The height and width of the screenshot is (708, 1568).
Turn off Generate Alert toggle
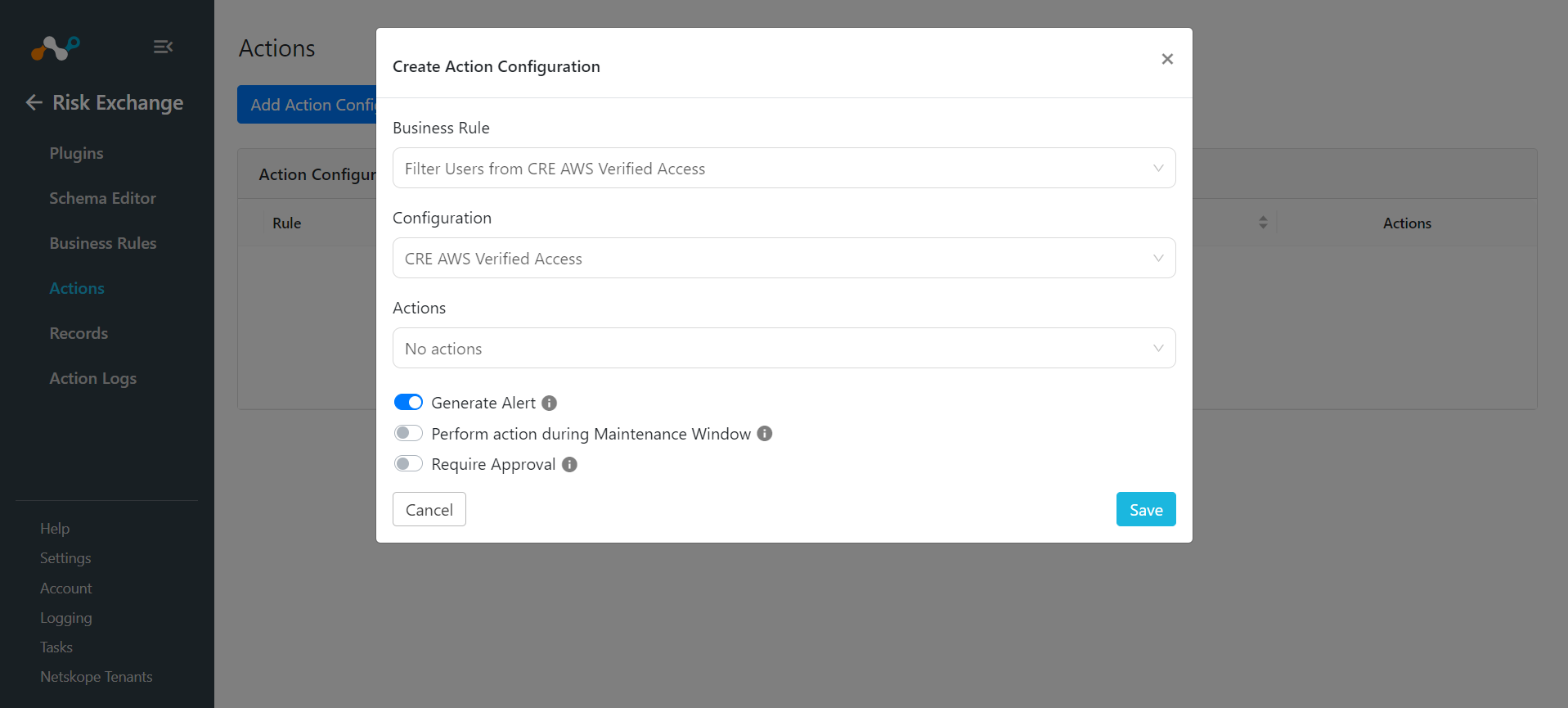coord(408,402)
